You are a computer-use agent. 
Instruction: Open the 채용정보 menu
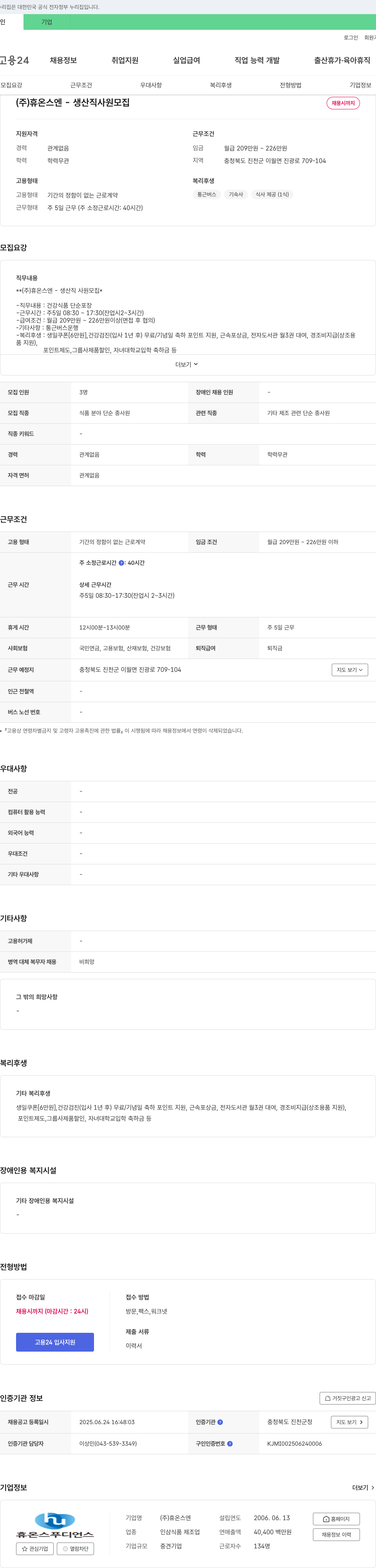(63, 60)
